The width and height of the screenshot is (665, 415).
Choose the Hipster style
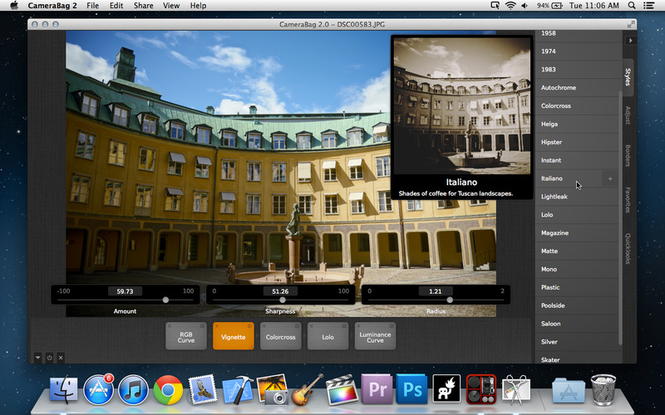coord(576,142)
